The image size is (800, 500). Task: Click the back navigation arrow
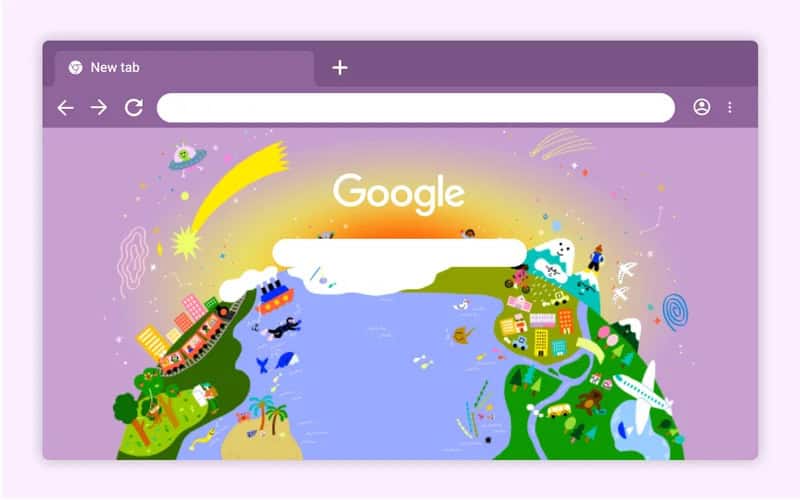65,108
